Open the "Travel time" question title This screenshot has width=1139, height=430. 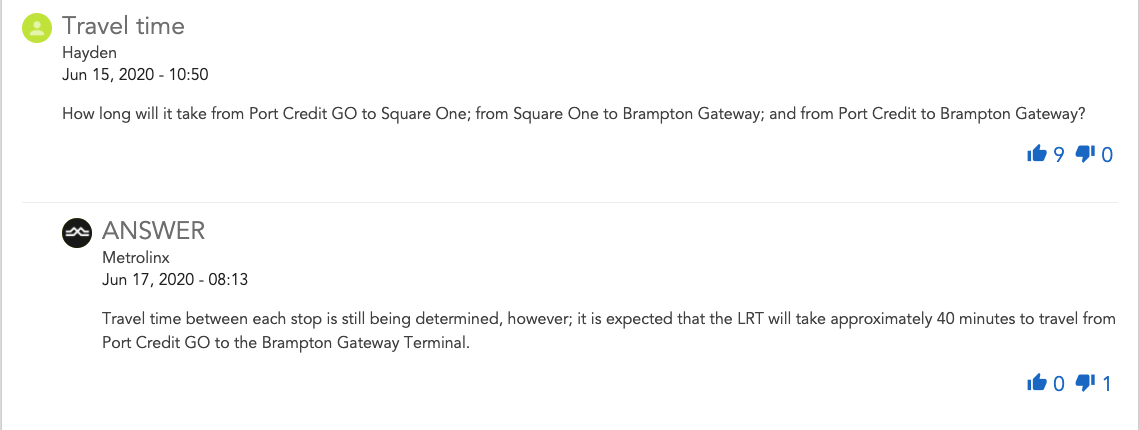pos(123,27)
